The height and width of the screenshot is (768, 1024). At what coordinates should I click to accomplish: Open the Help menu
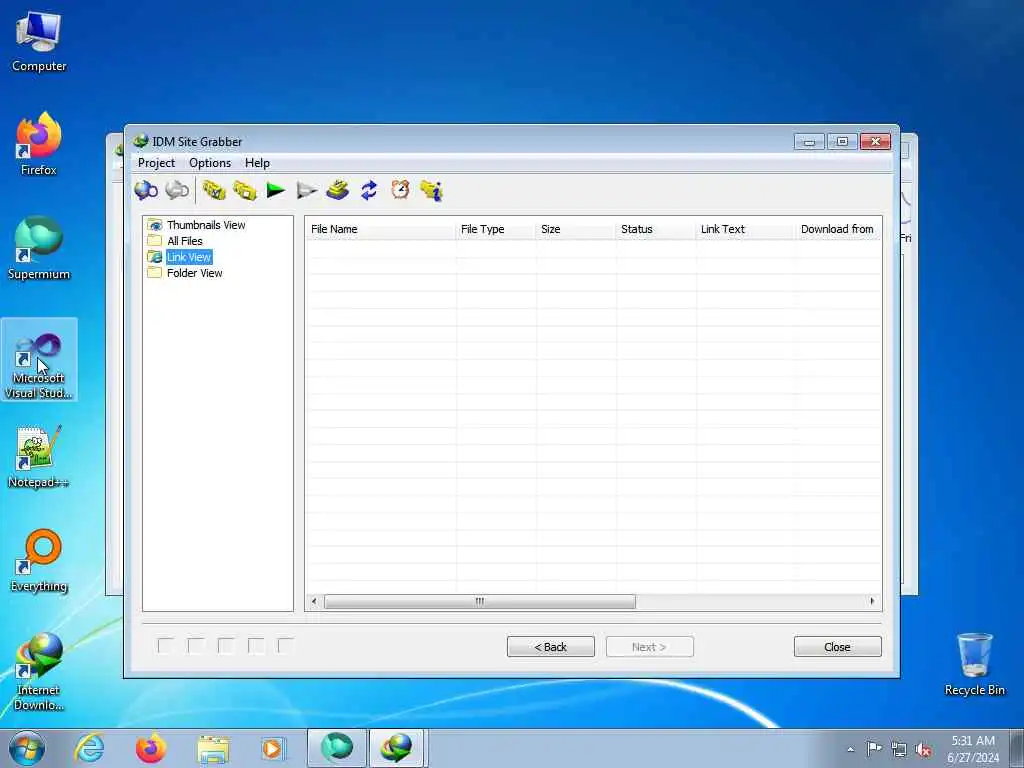(x=257, y=163)
